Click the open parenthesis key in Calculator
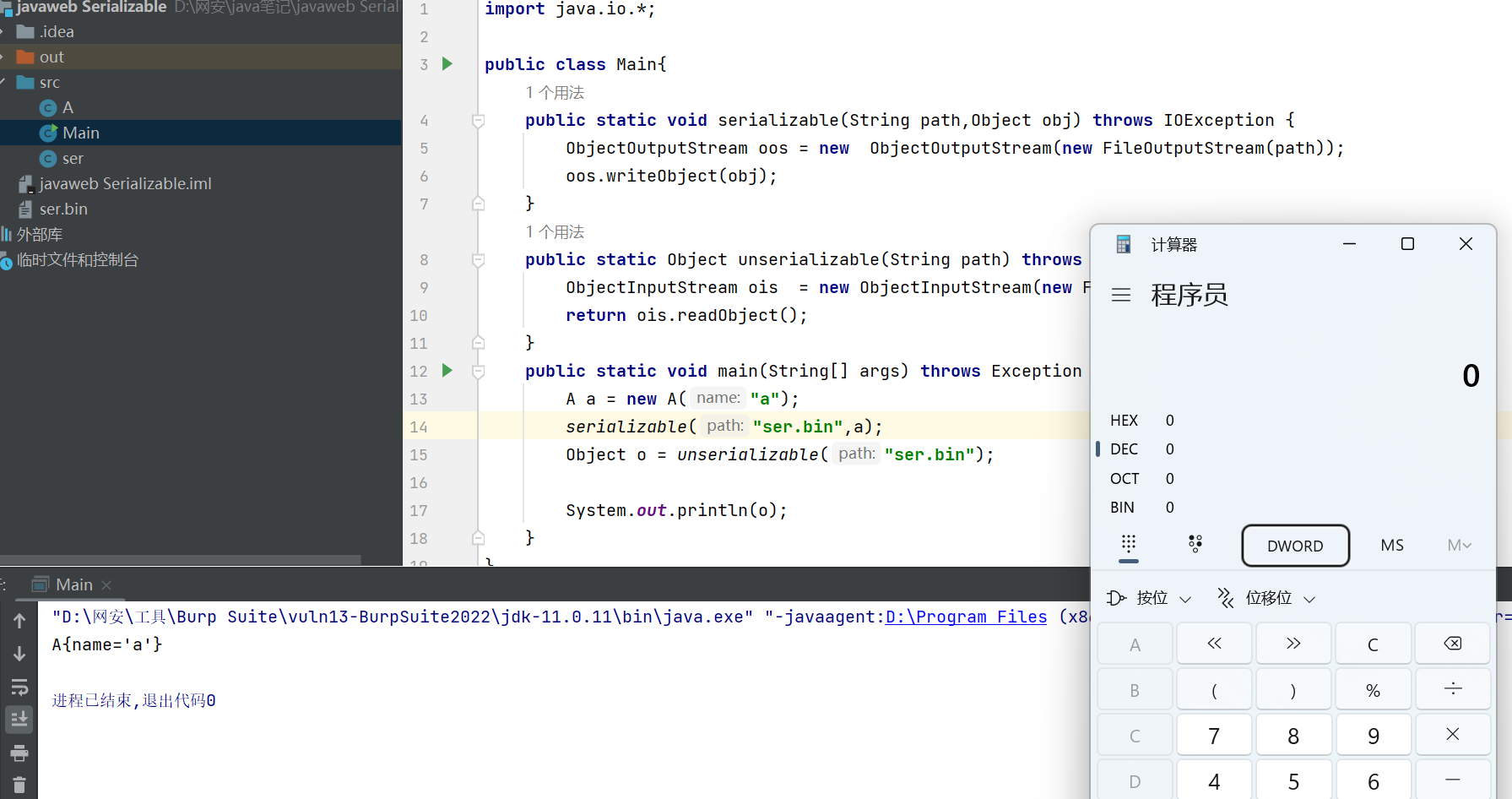 coord(1214,689)
